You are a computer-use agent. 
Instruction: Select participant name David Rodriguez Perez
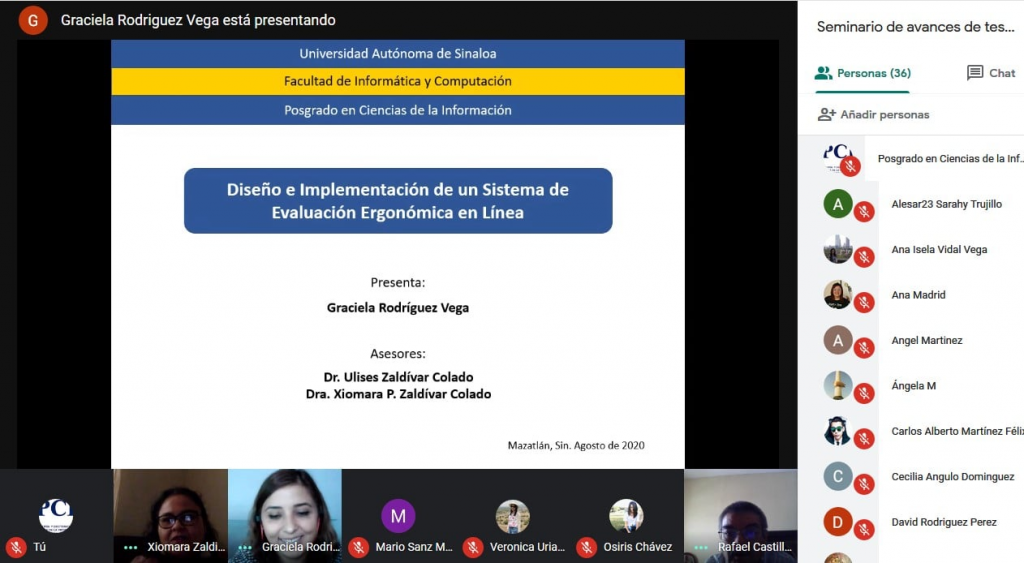point(944,522)
